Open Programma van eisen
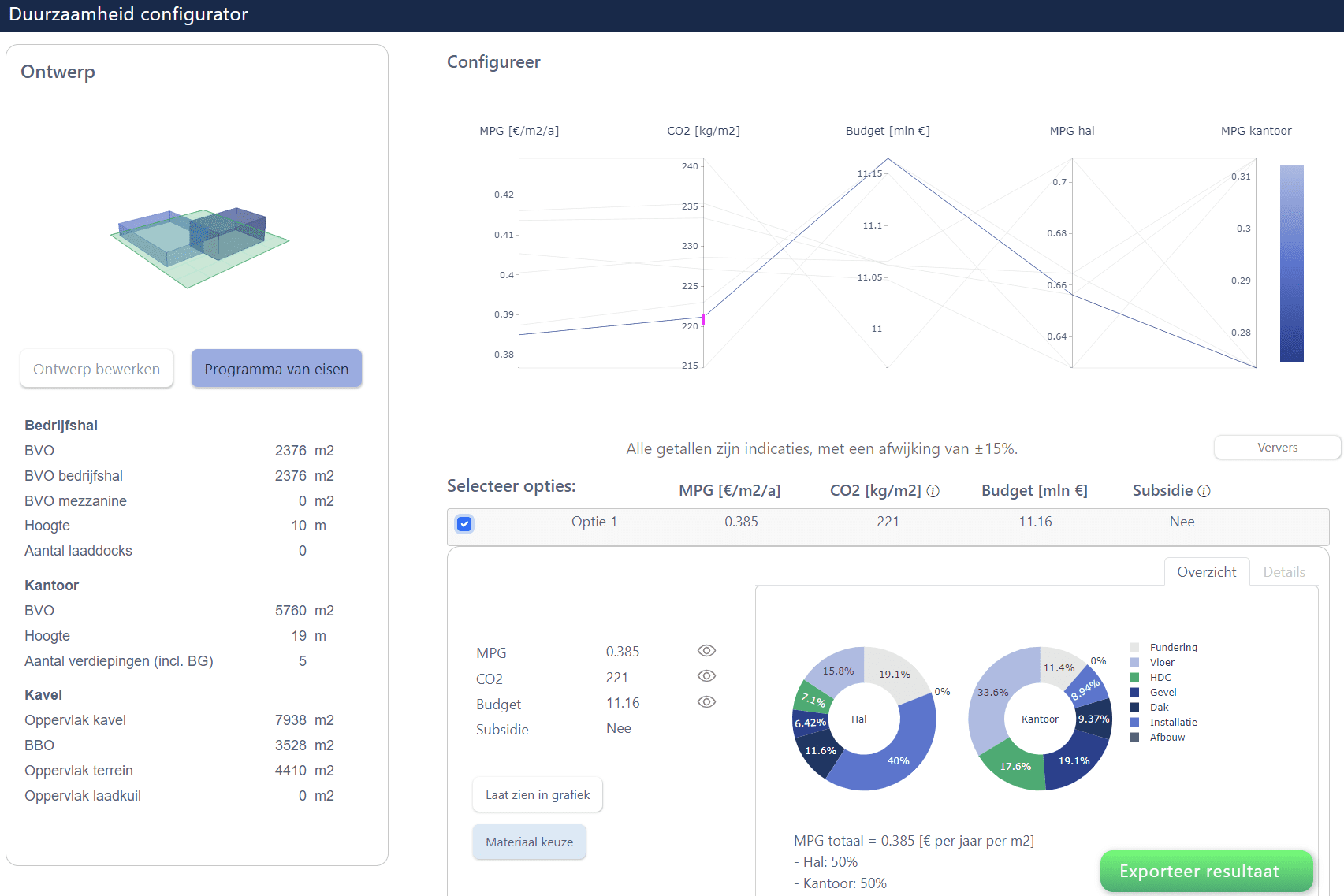The image size is (1344, 896). coord(276,368)
